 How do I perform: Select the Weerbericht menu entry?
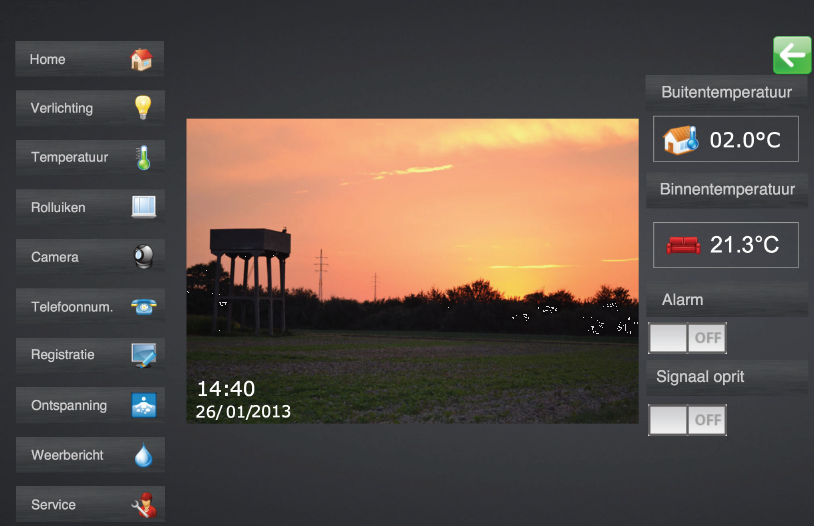pyautogui.click(x=90, y=455)
